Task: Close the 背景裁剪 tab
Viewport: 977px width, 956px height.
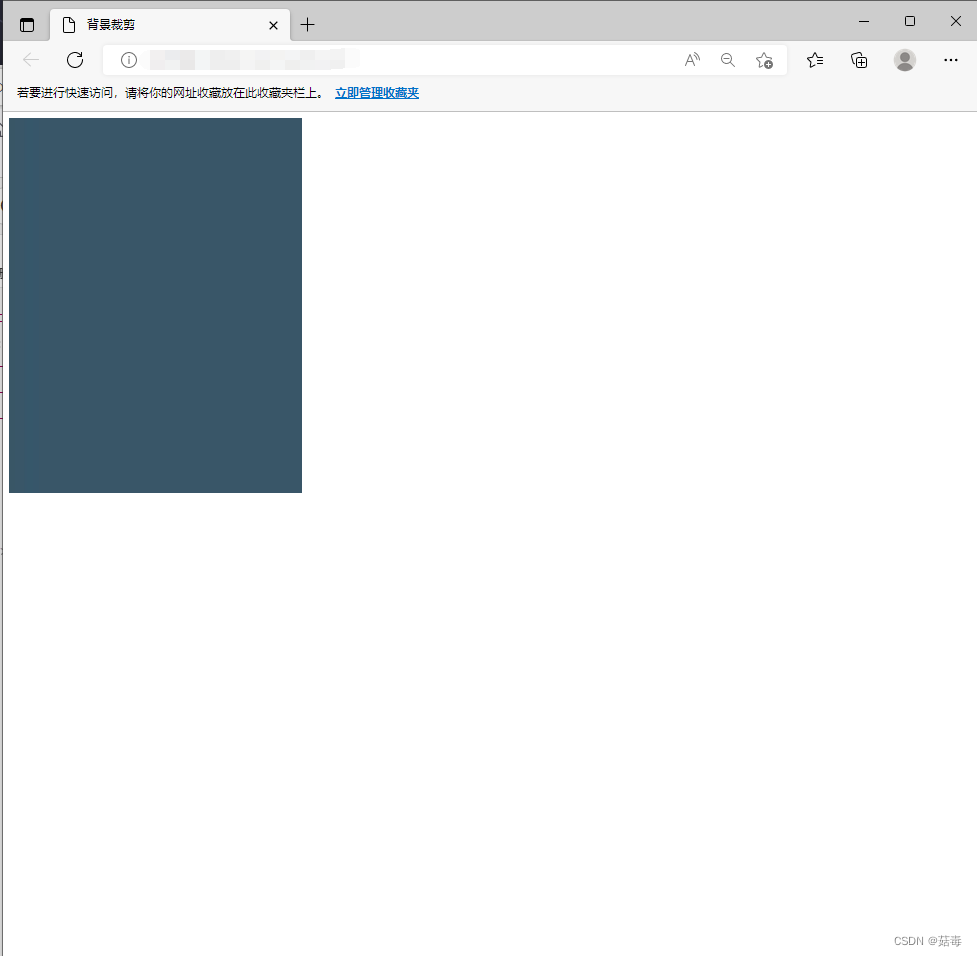Action: click(x=273, y=25)
